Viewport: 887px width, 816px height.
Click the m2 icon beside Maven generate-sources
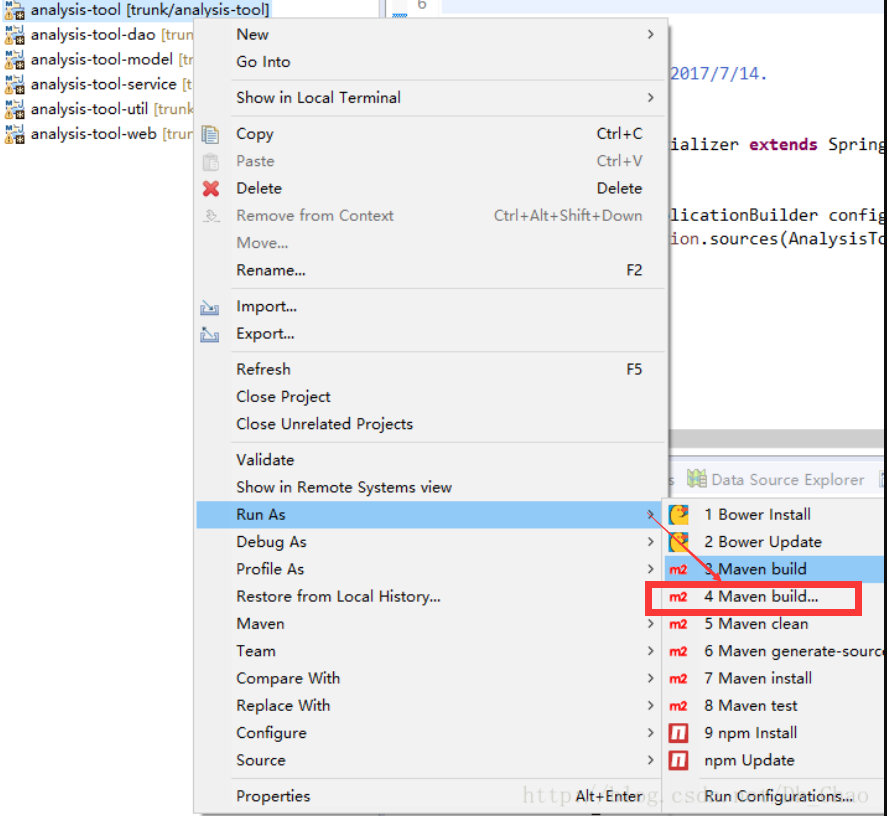click(x=678, y=651)
